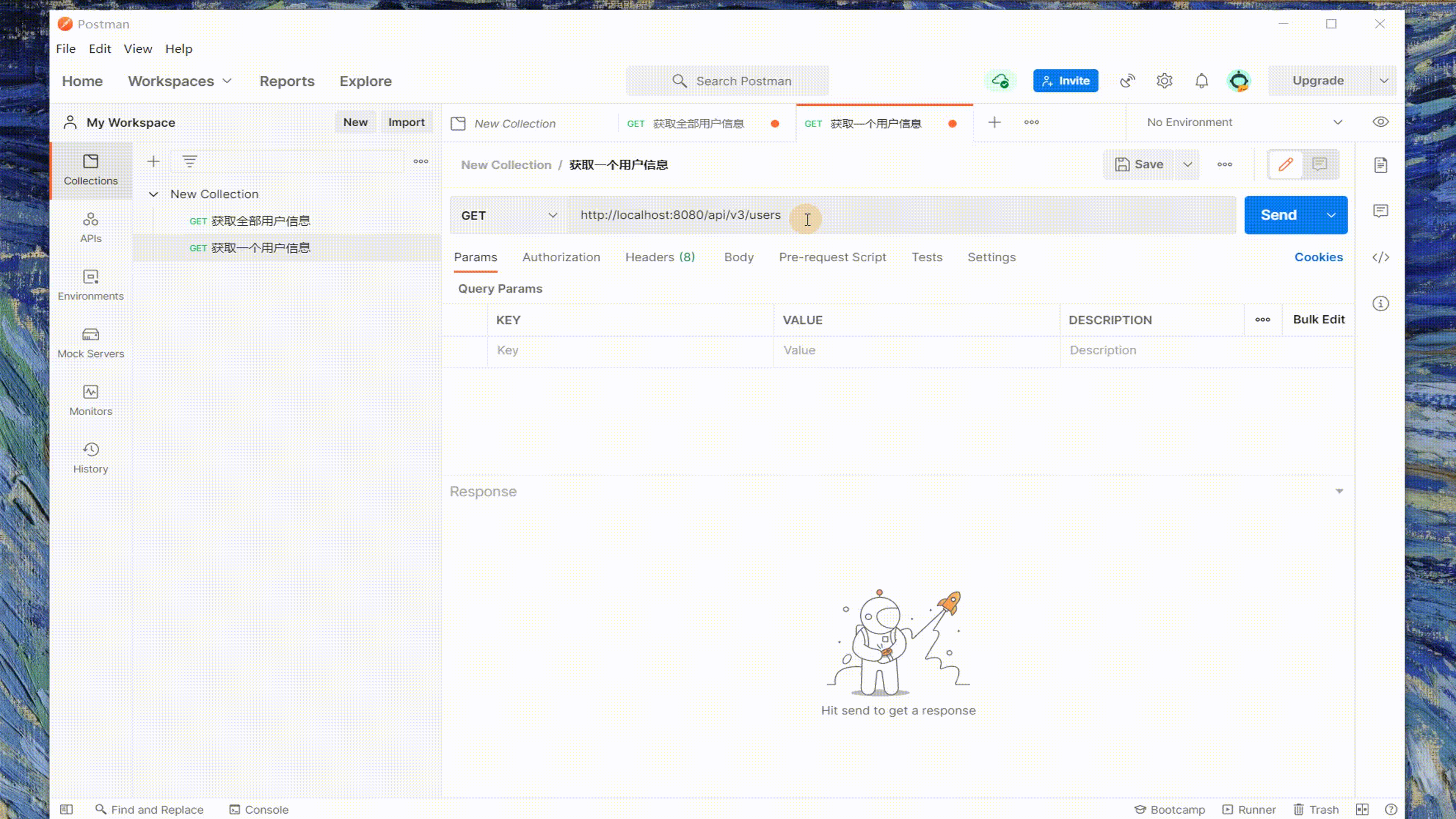Click the Import button
Screen dimensions: 1456x819
coord(406,122)
